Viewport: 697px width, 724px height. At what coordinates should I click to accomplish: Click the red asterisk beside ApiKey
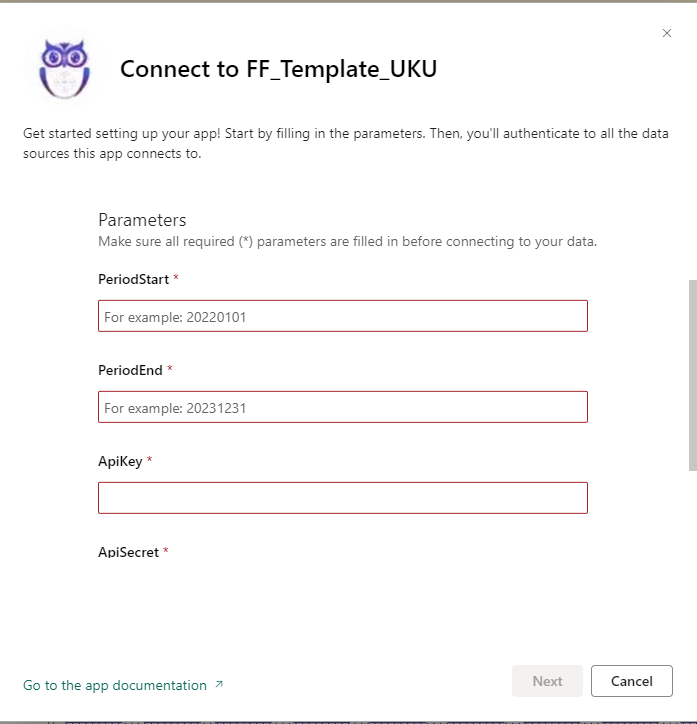point(150,459)
